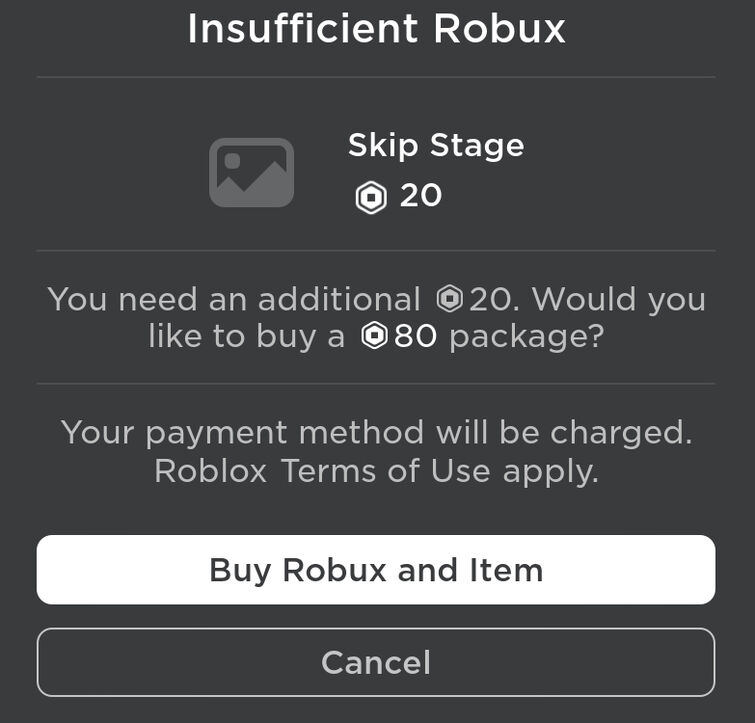The height and width of the screenshot is (723, 755).
Task: Click the 80 package amount number
Action: point(415,337)
